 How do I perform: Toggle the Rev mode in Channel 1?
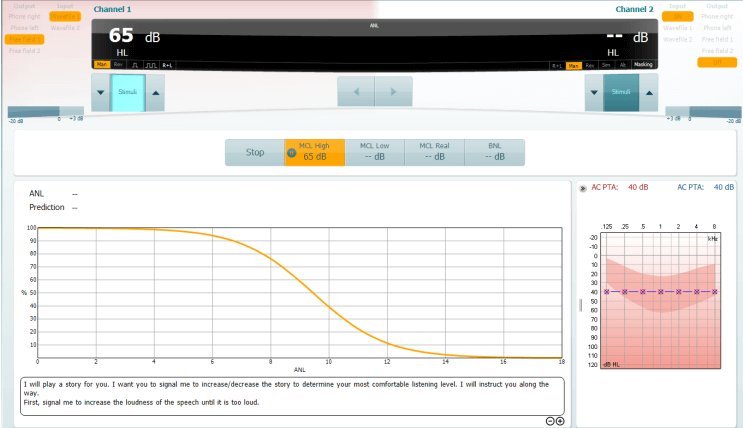118,65
